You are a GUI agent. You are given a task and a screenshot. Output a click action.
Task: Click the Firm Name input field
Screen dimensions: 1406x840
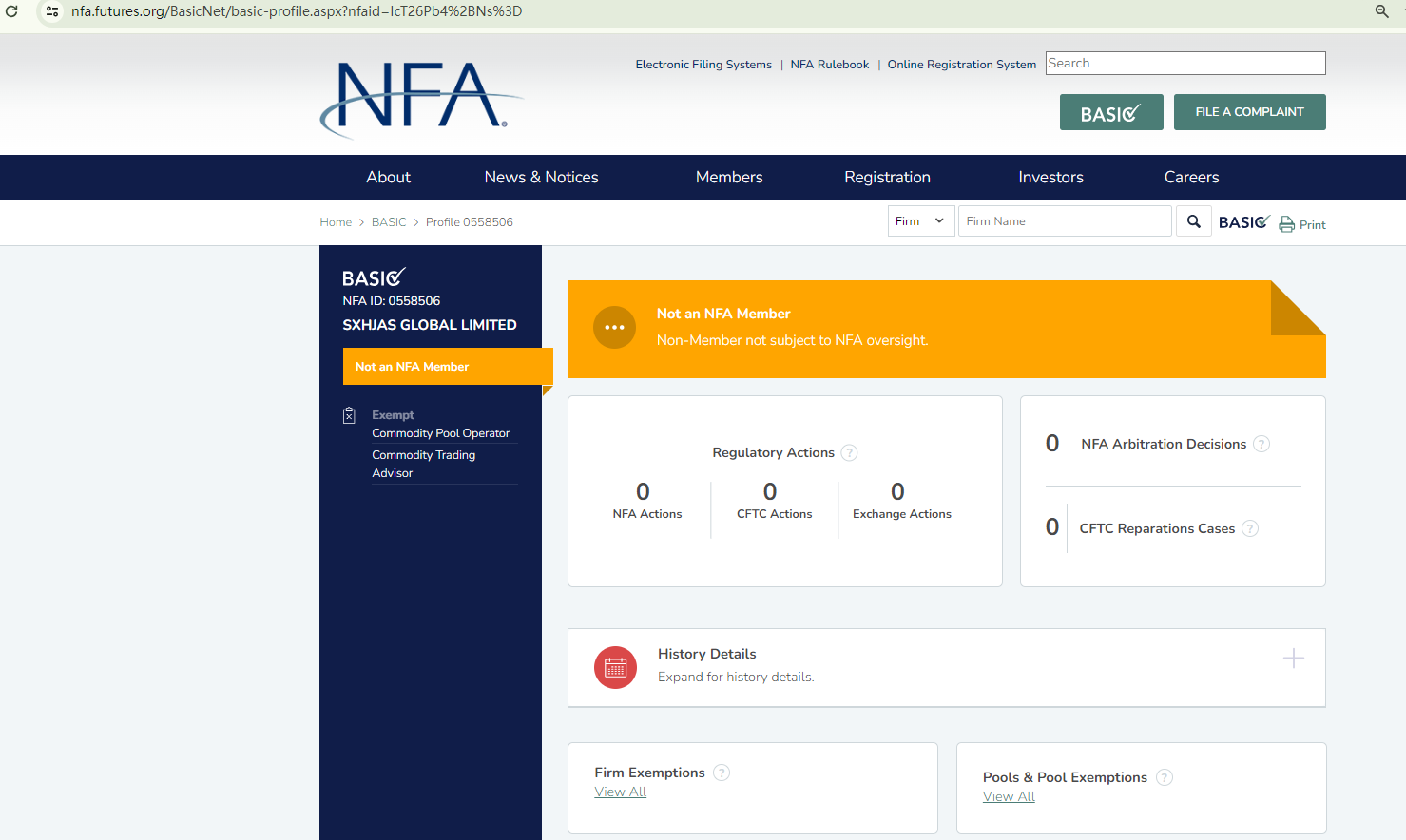pos(1064,221)
